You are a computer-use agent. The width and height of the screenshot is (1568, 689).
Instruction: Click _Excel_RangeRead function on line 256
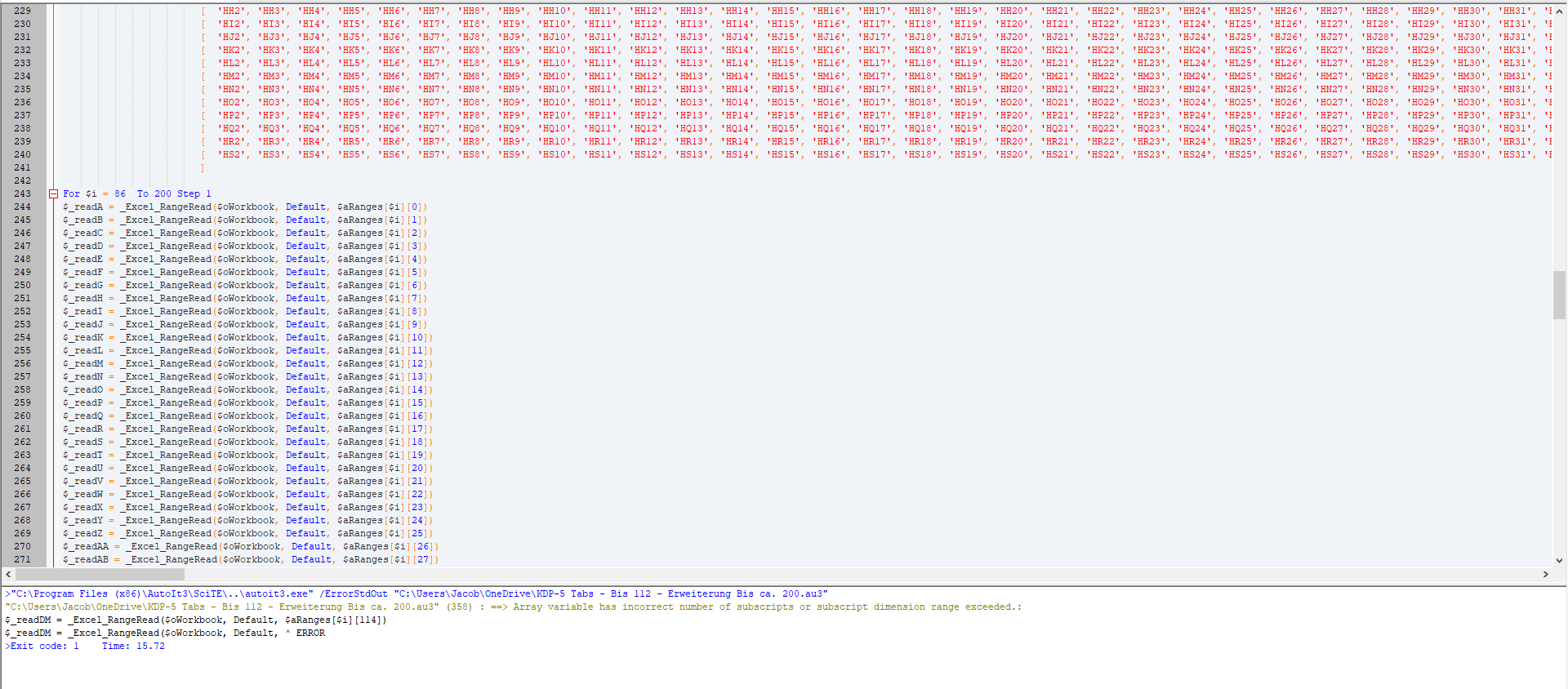[x=167, y=364]
